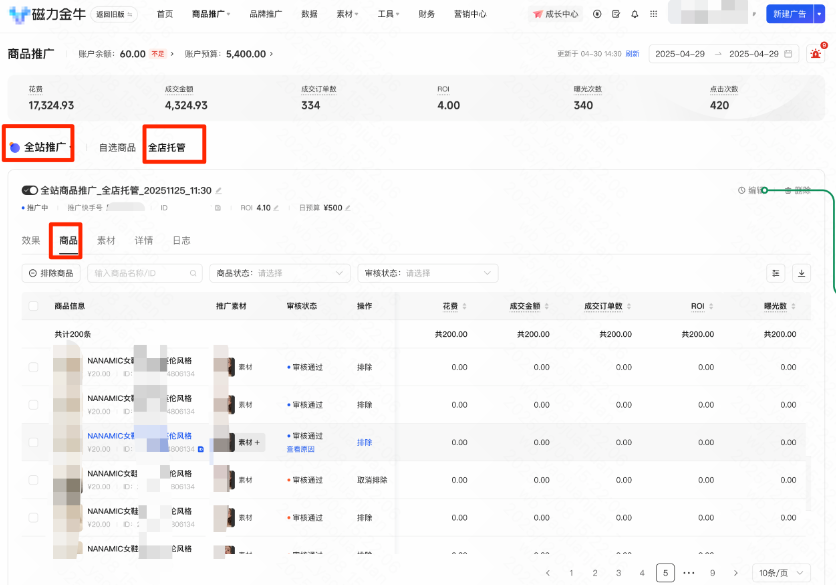Image resolution: width=836 pixels, height=585 pixels.
Task: Click the 刷新 link
Action: tap(632, 54)
